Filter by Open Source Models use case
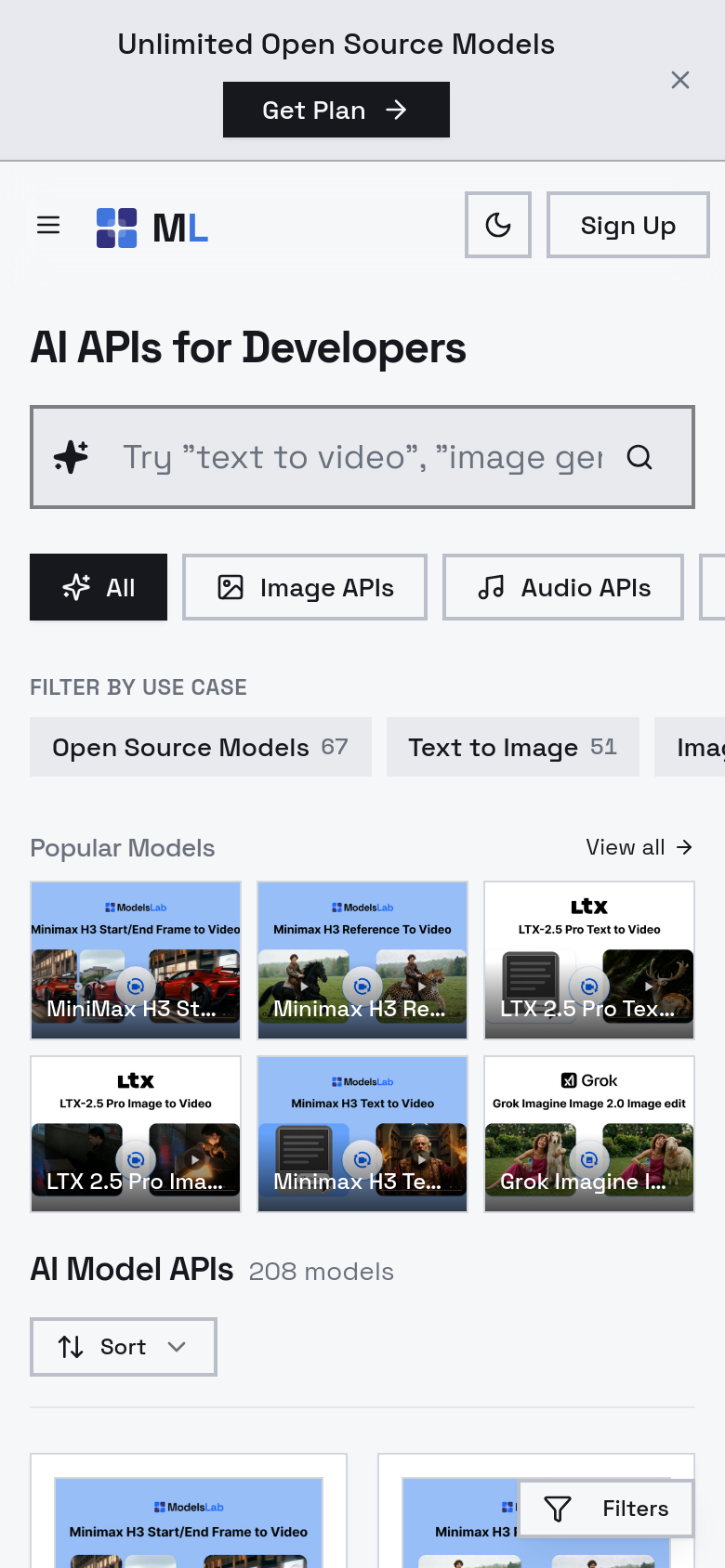This screenshot has width=725, height=1568. click(x=201, y=747)
